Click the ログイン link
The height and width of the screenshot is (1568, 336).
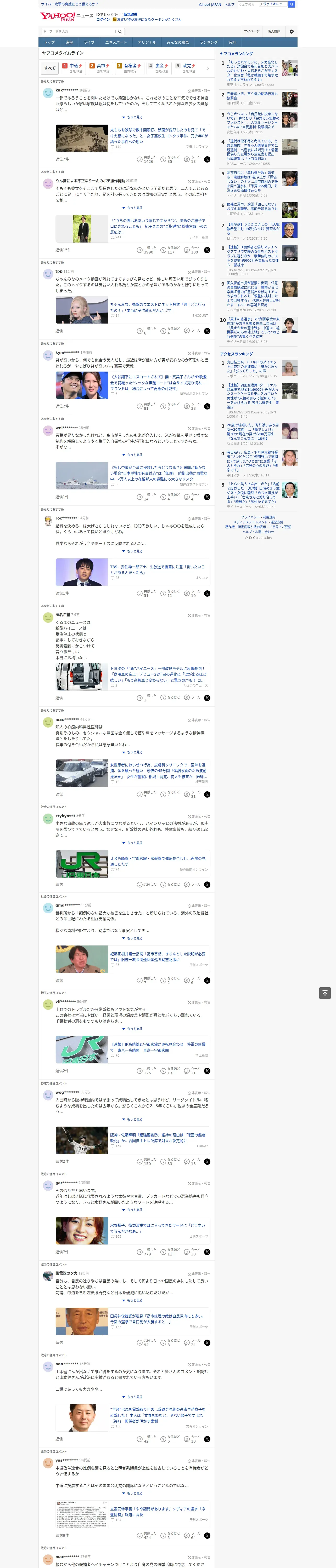[x=103, y=20]
